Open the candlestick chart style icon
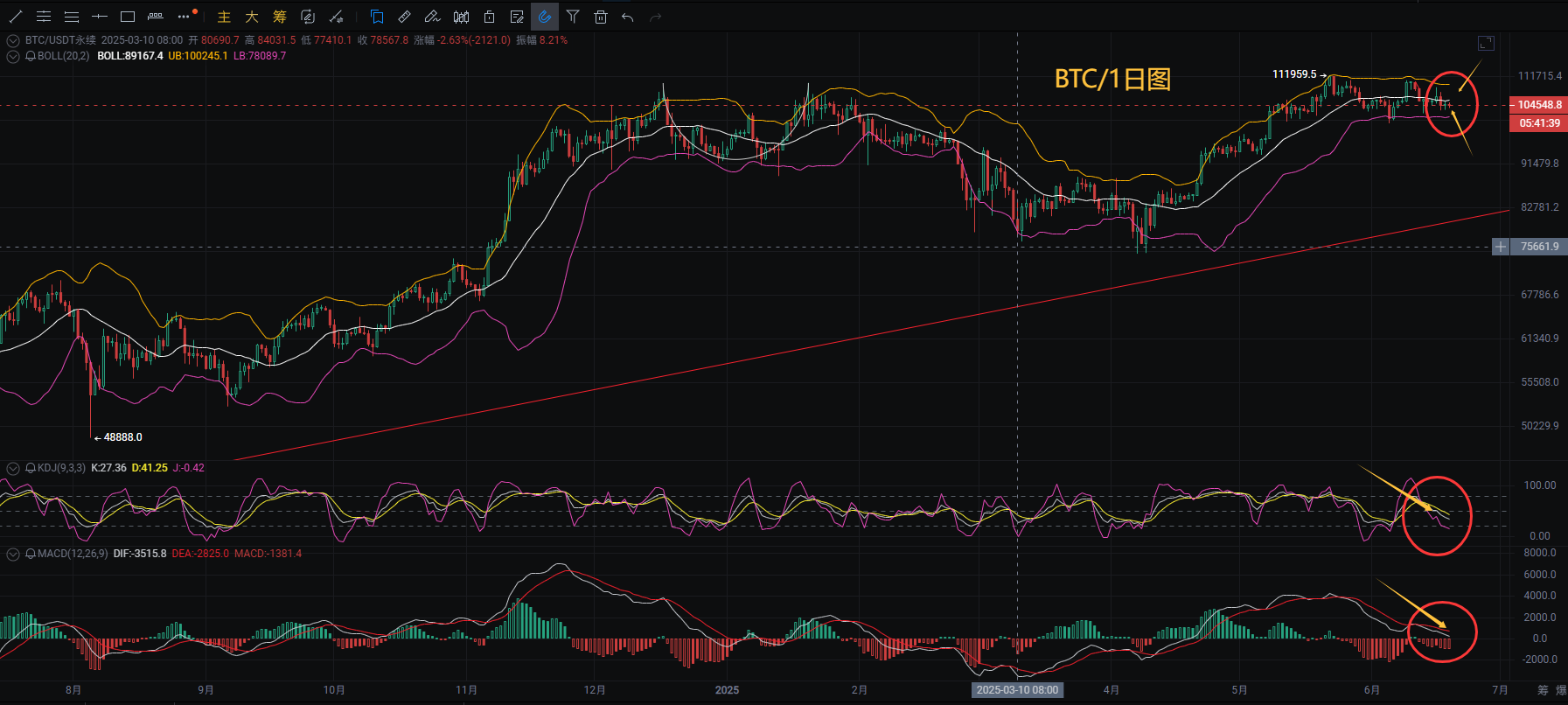This screenshot has width=1568, height=705. [x=461, y=17]
